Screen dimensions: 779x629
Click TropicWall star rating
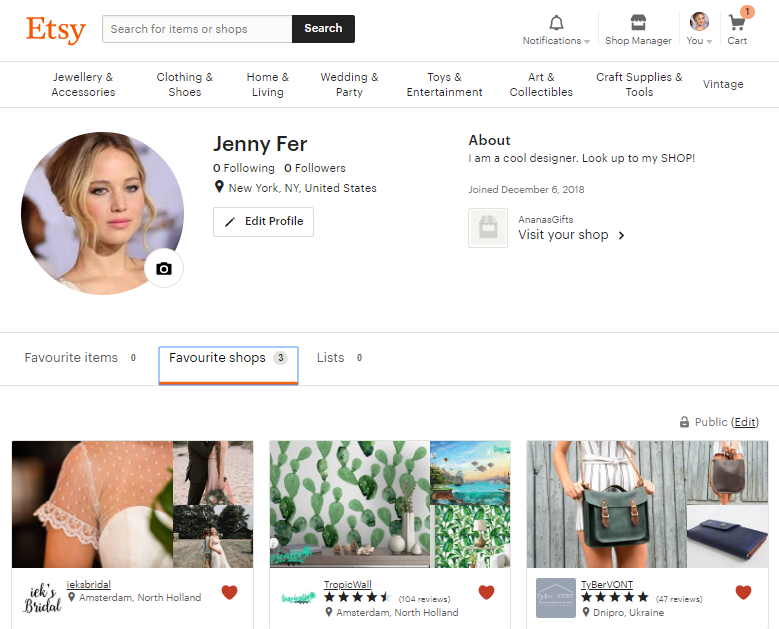357,598
